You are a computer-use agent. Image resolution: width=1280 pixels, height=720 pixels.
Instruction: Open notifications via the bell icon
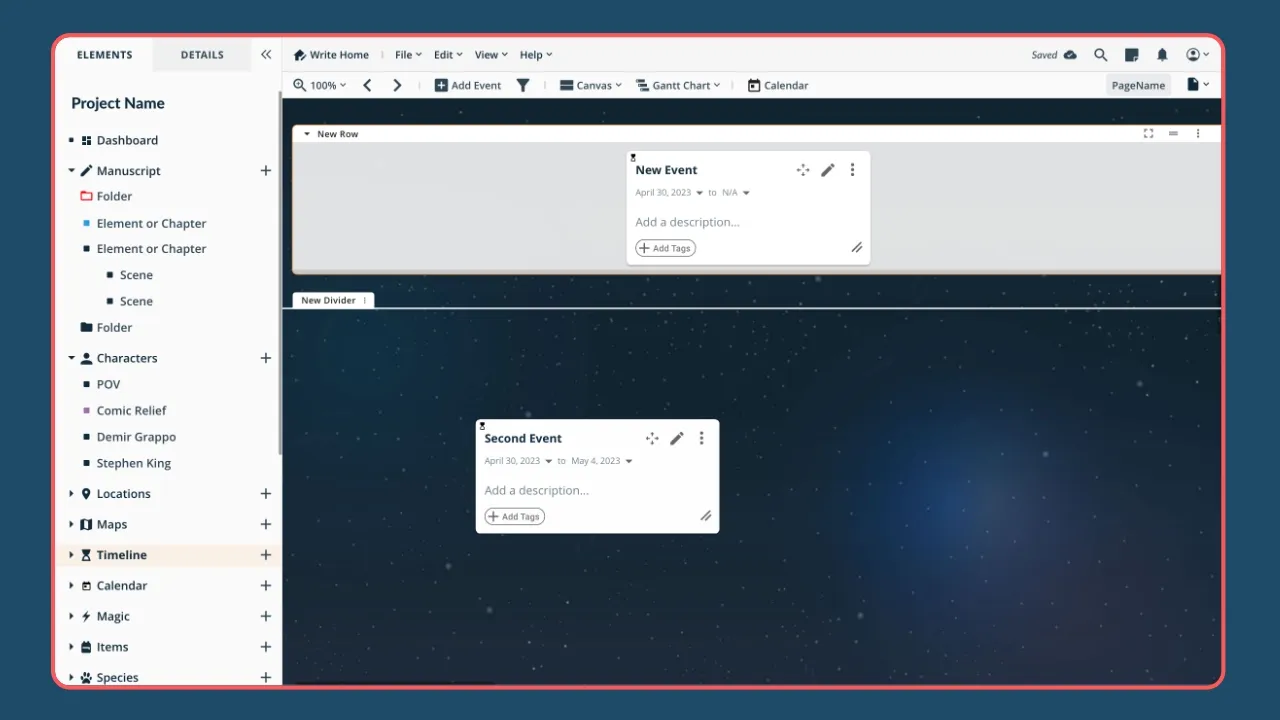(1163, 55)
